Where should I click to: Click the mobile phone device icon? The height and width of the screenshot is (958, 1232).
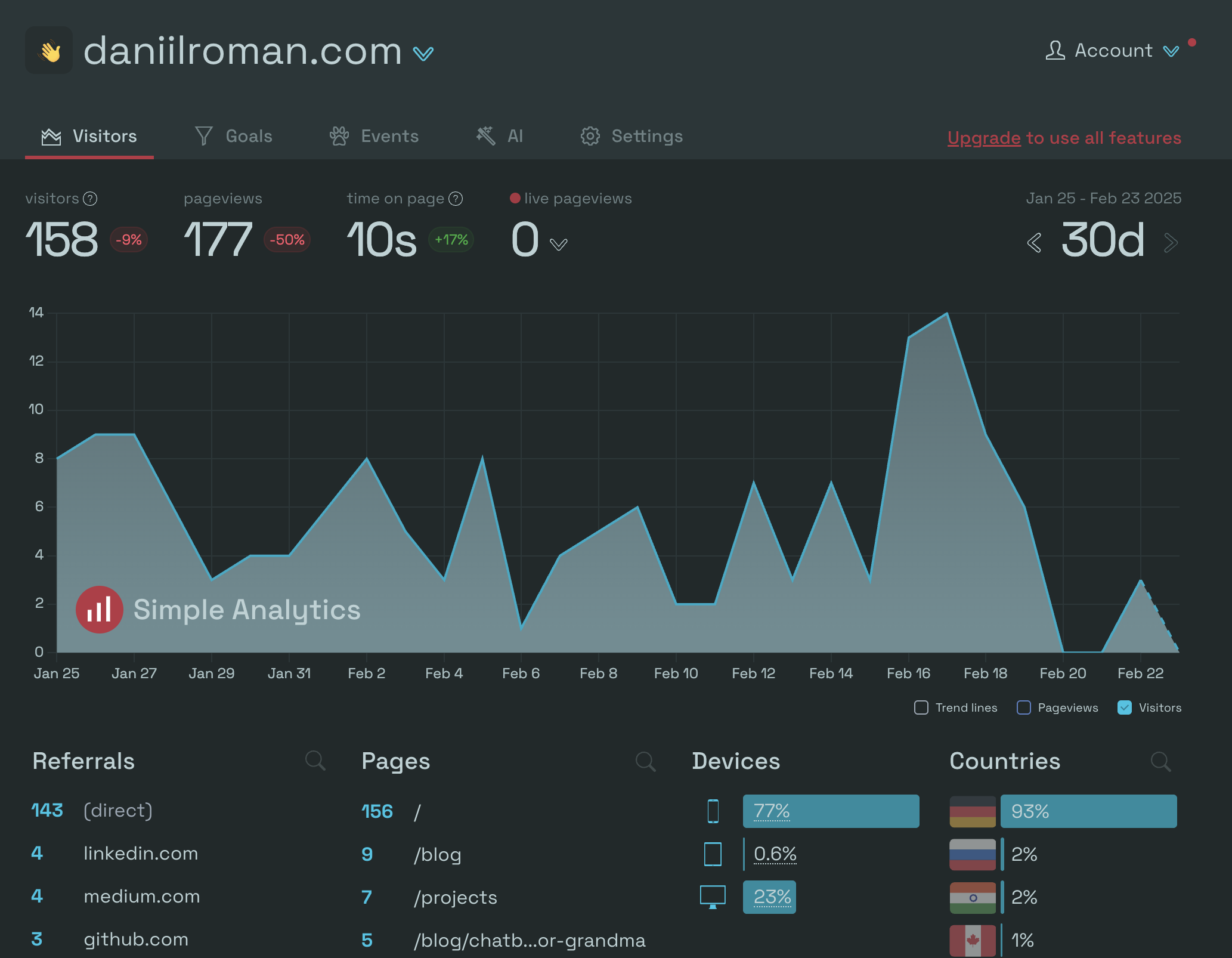tap(713, 811)
